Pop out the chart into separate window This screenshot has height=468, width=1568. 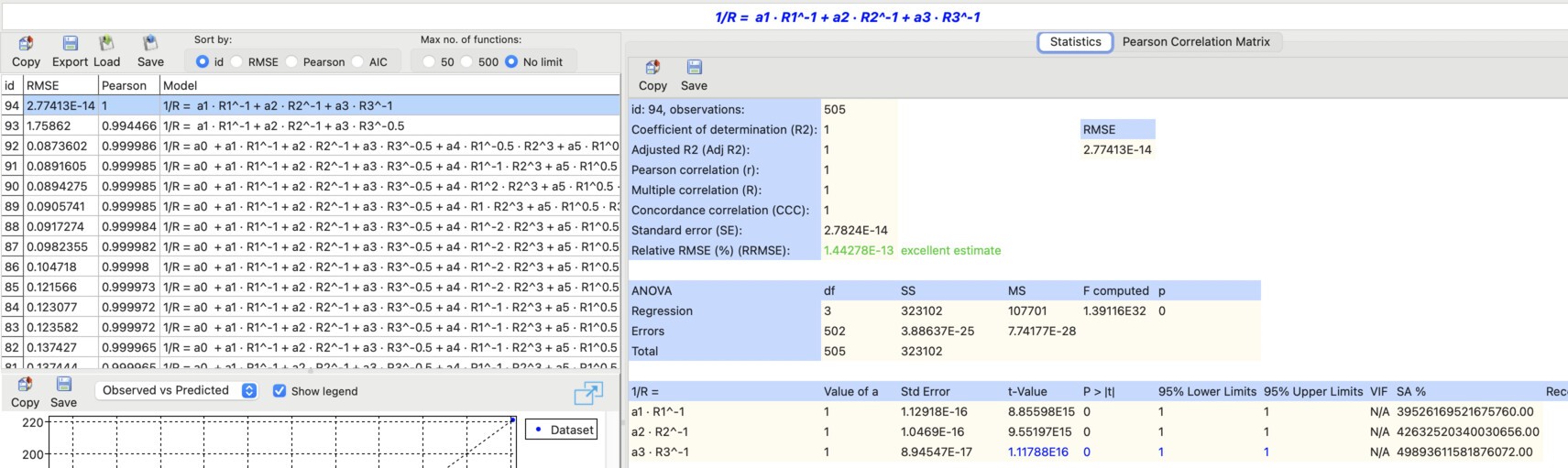coord(587,393)
